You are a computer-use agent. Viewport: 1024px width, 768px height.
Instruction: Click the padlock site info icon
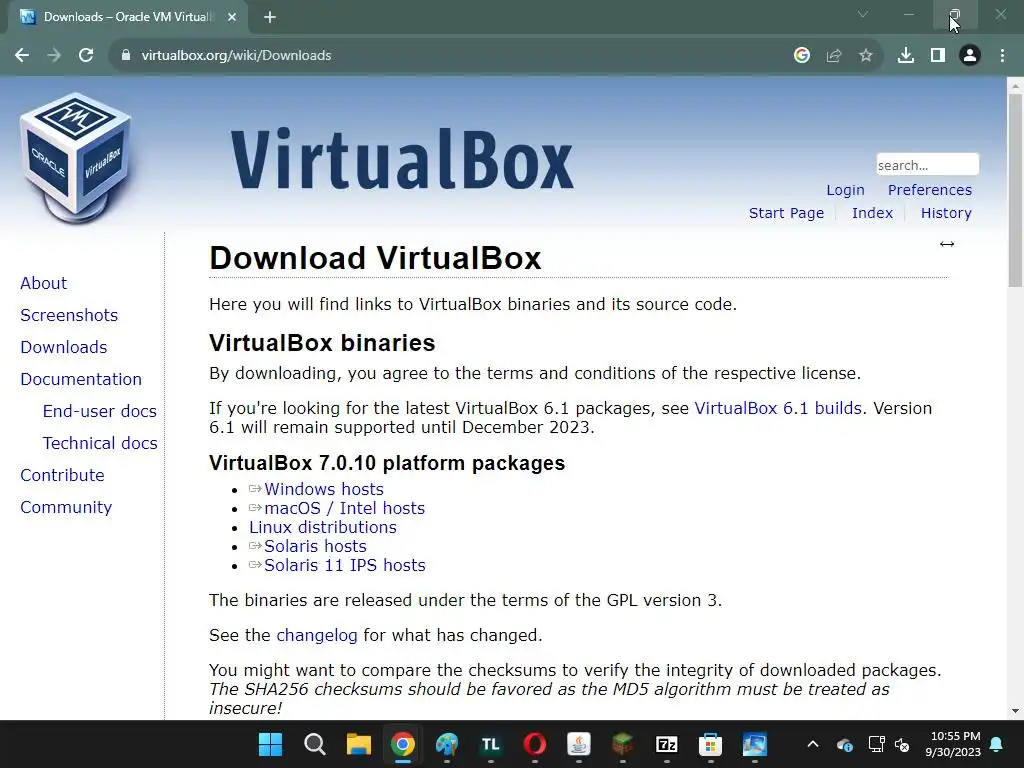coord(125,56)
